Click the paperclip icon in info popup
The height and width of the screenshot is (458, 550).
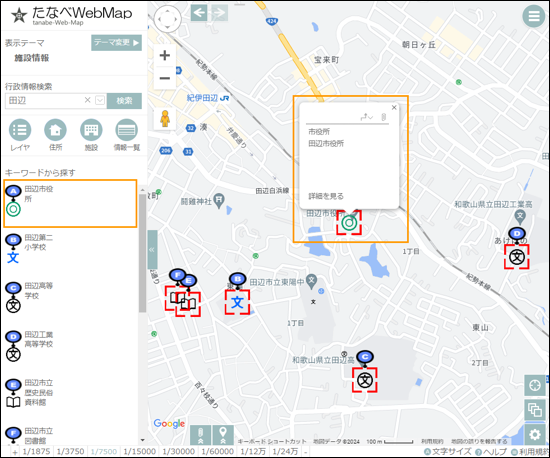click(x=384, y=117)
